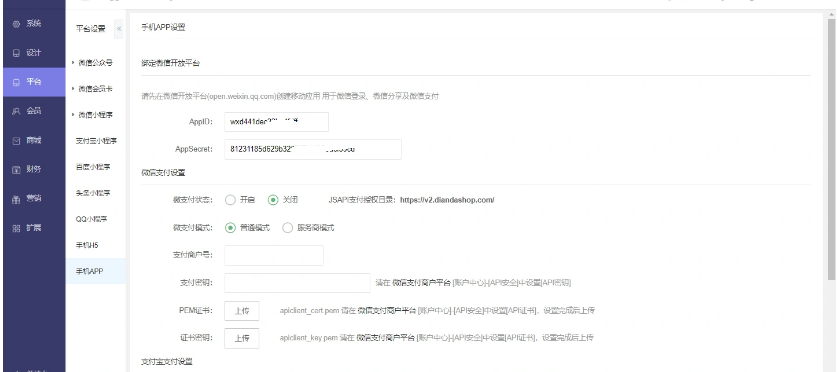Image resolution: width=837 pixels, height=372 pixels.
Task: Set 微支付状态 to 开启
Action: (x=230, y=200)
